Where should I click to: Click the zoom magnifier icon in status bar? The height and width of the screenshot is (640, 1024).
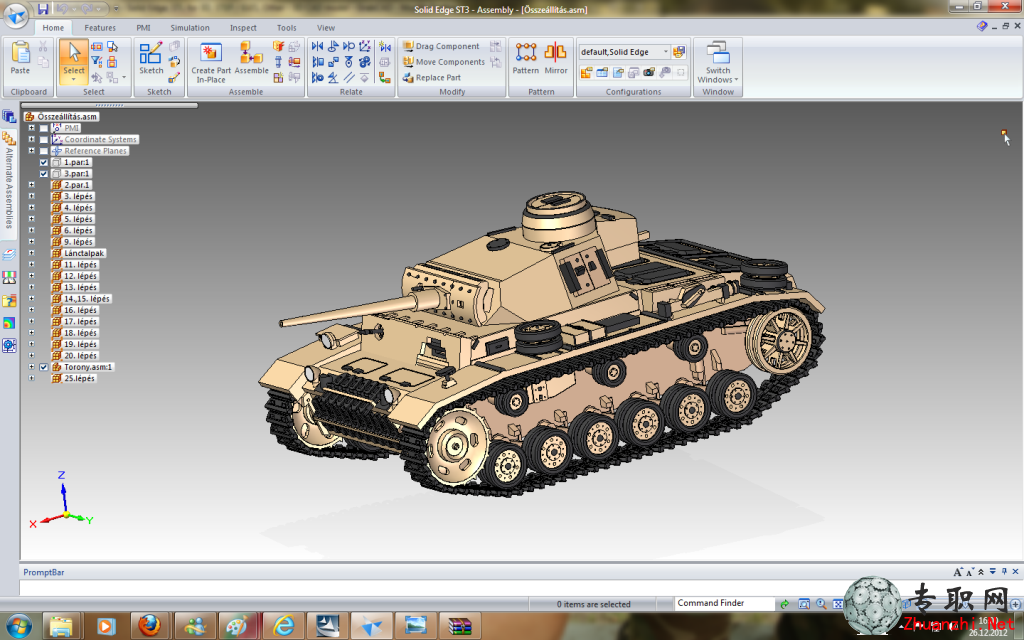(x=821, y=604)
